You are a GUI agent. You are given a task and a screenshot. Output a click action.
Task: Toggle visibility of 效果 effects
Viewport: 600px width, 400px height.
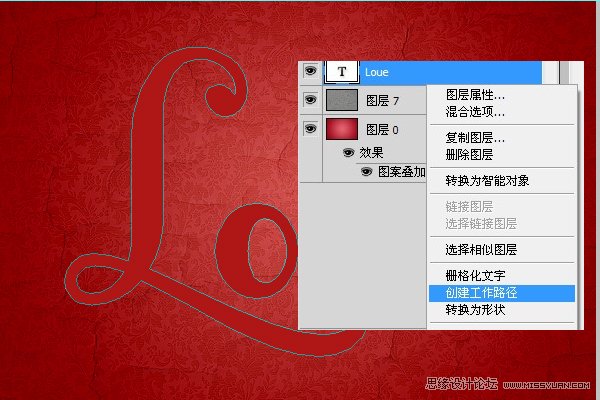(x=348, y=153)
